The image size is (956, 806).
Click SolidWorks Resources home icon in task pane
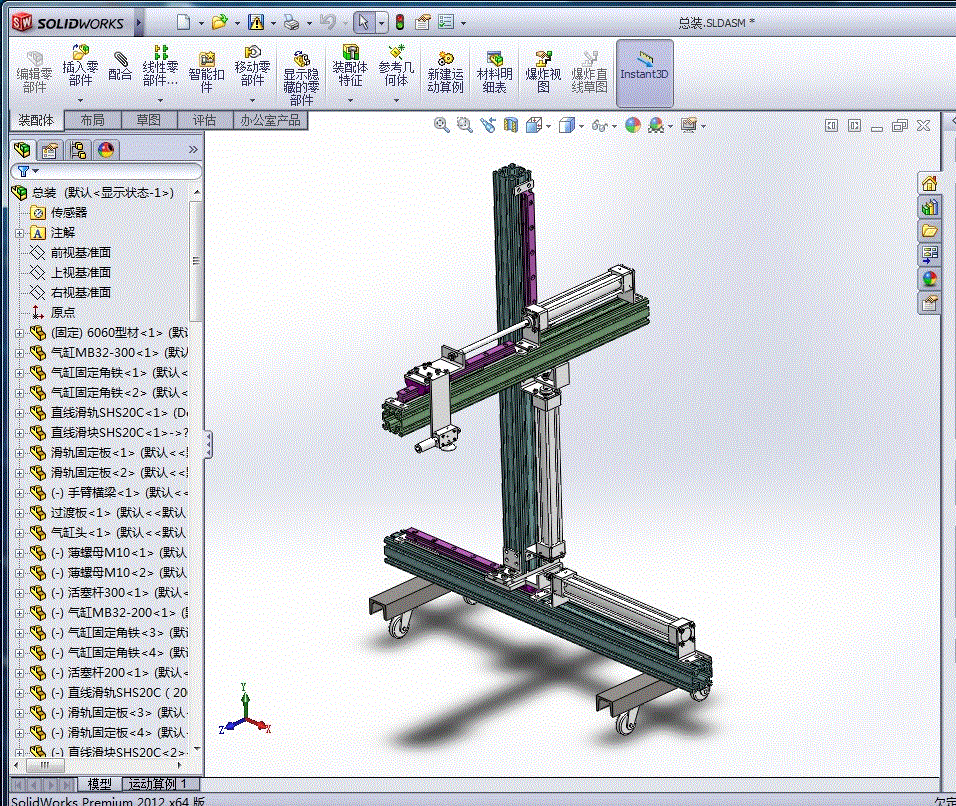coord(929,184)
